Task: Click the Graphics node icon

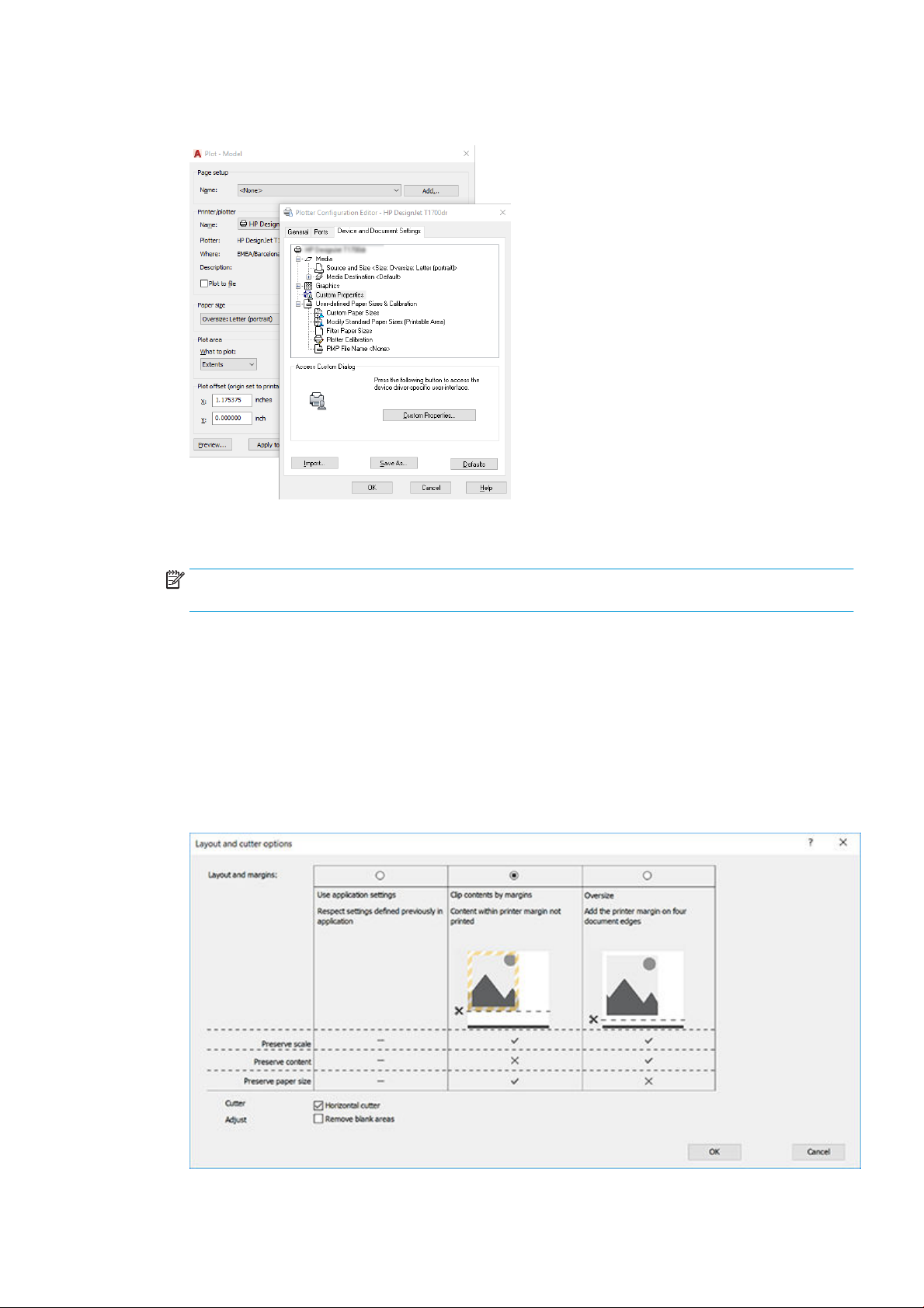Action: click(x=308, y=286)
